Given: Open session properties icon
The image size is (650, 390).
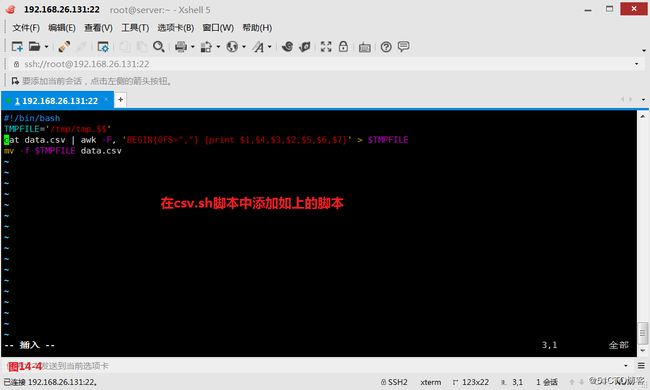Looking at the screenshot, I should (102, 46).
